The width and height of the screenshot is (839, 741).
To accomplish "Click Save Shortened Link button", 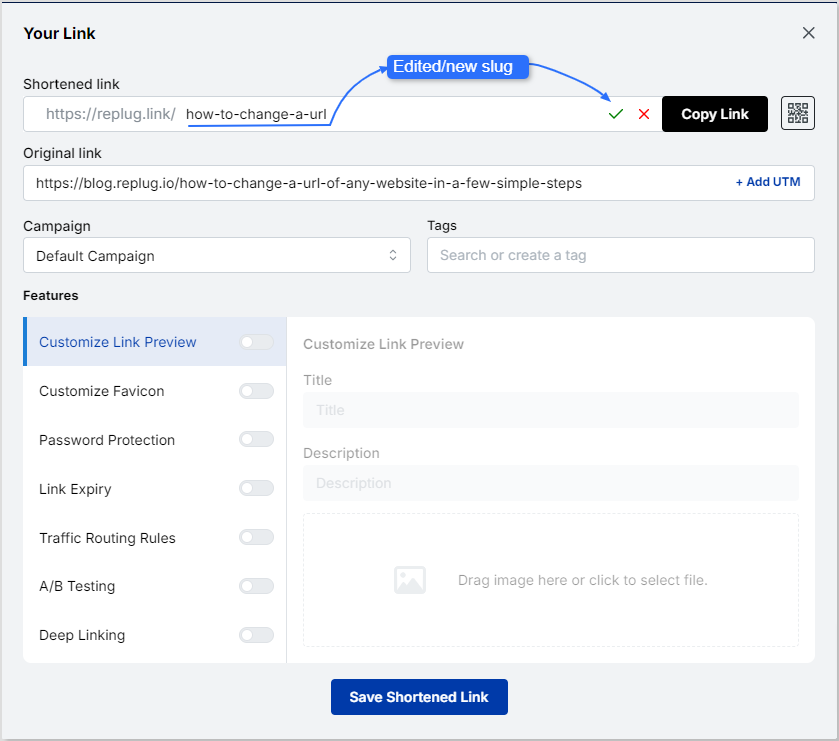I will coord(419,697).
